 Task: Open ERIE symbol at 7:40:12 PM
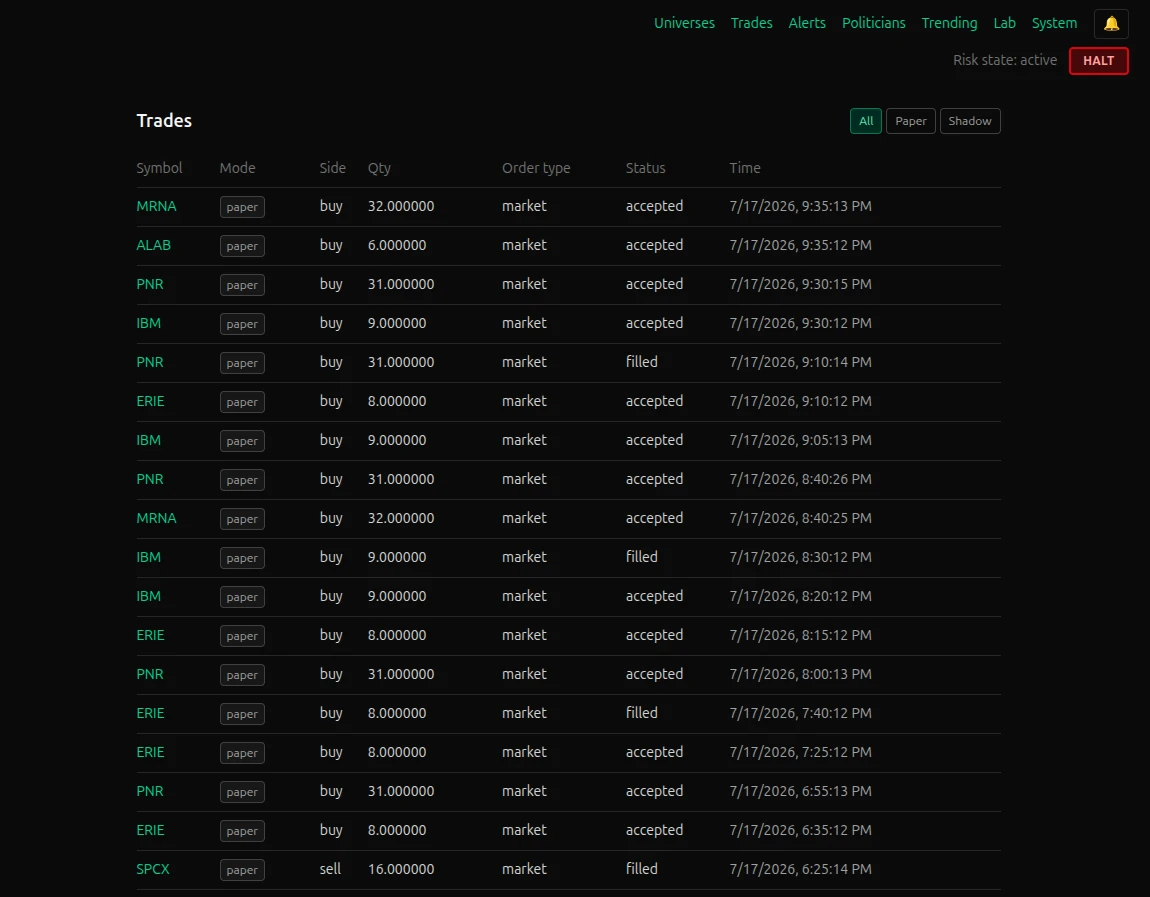pyautogui.click(x=150, y=713)
